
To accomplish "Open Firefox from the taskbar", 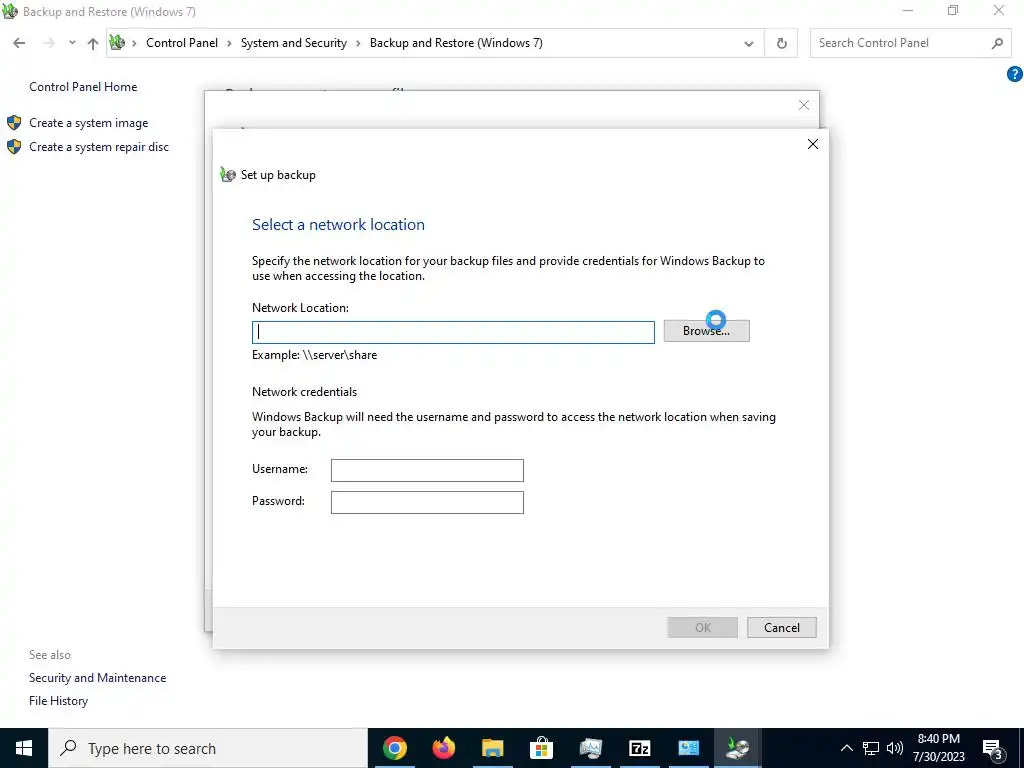I will tap(443, 748).
